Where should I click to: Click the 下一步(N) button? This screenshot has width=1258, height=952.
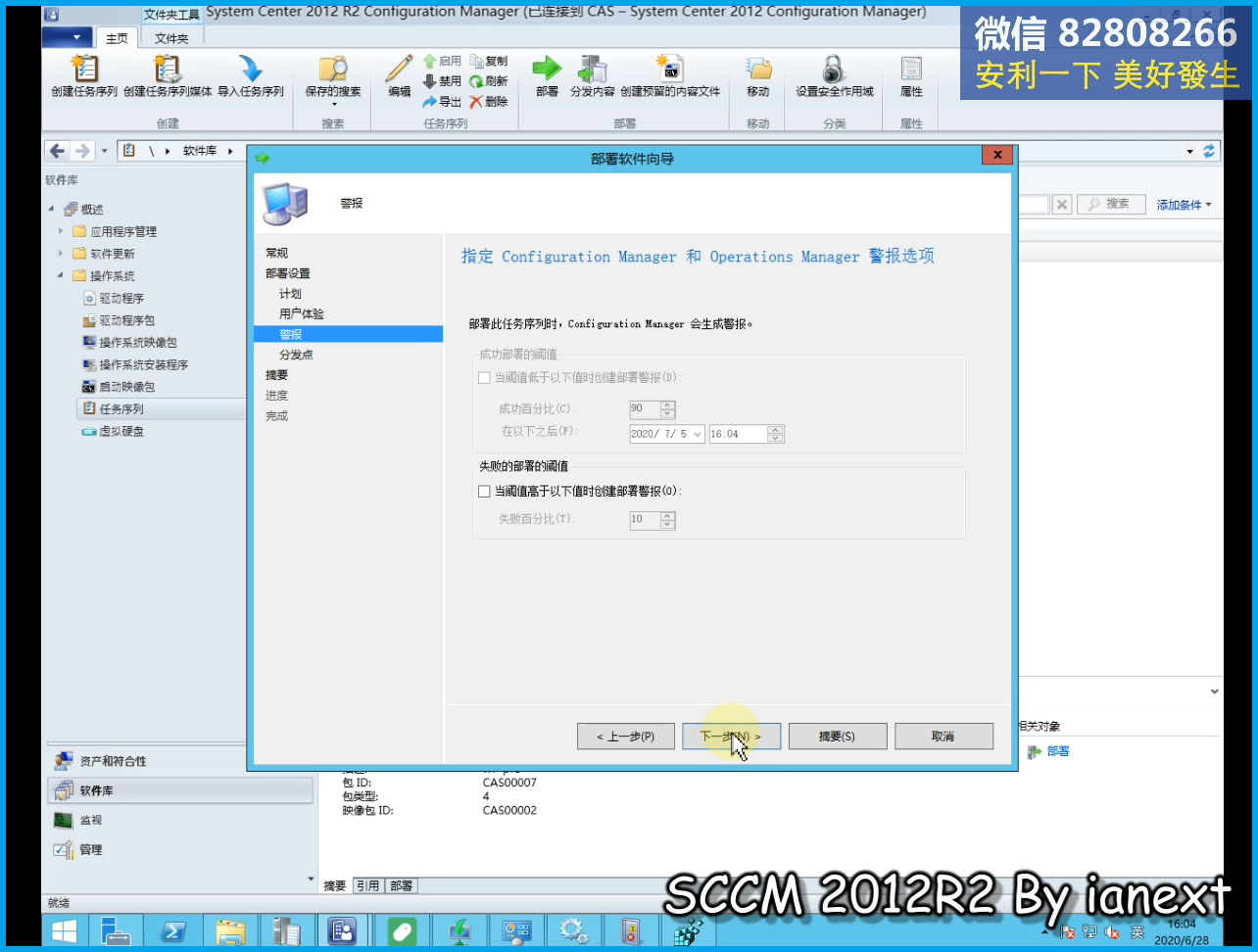731,737
